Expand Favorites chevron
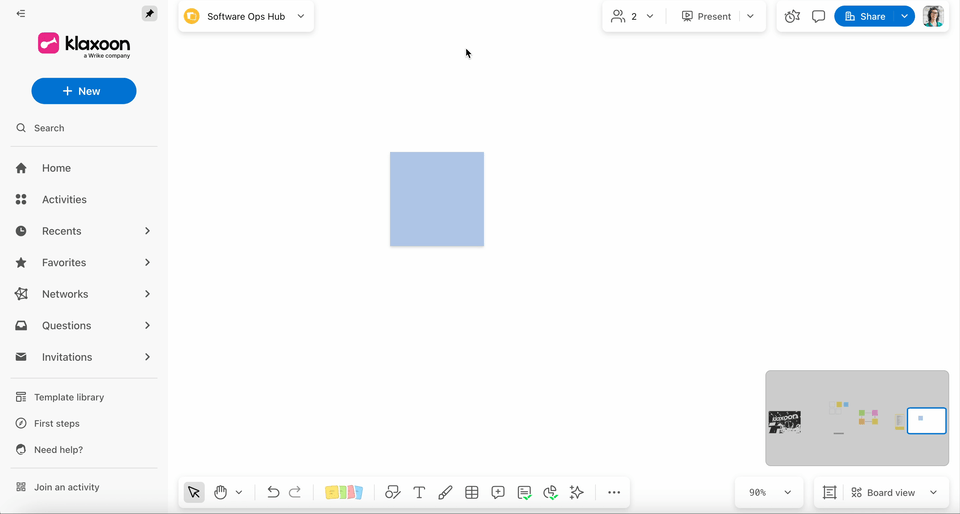960x514 pixels. coord(148,263)
